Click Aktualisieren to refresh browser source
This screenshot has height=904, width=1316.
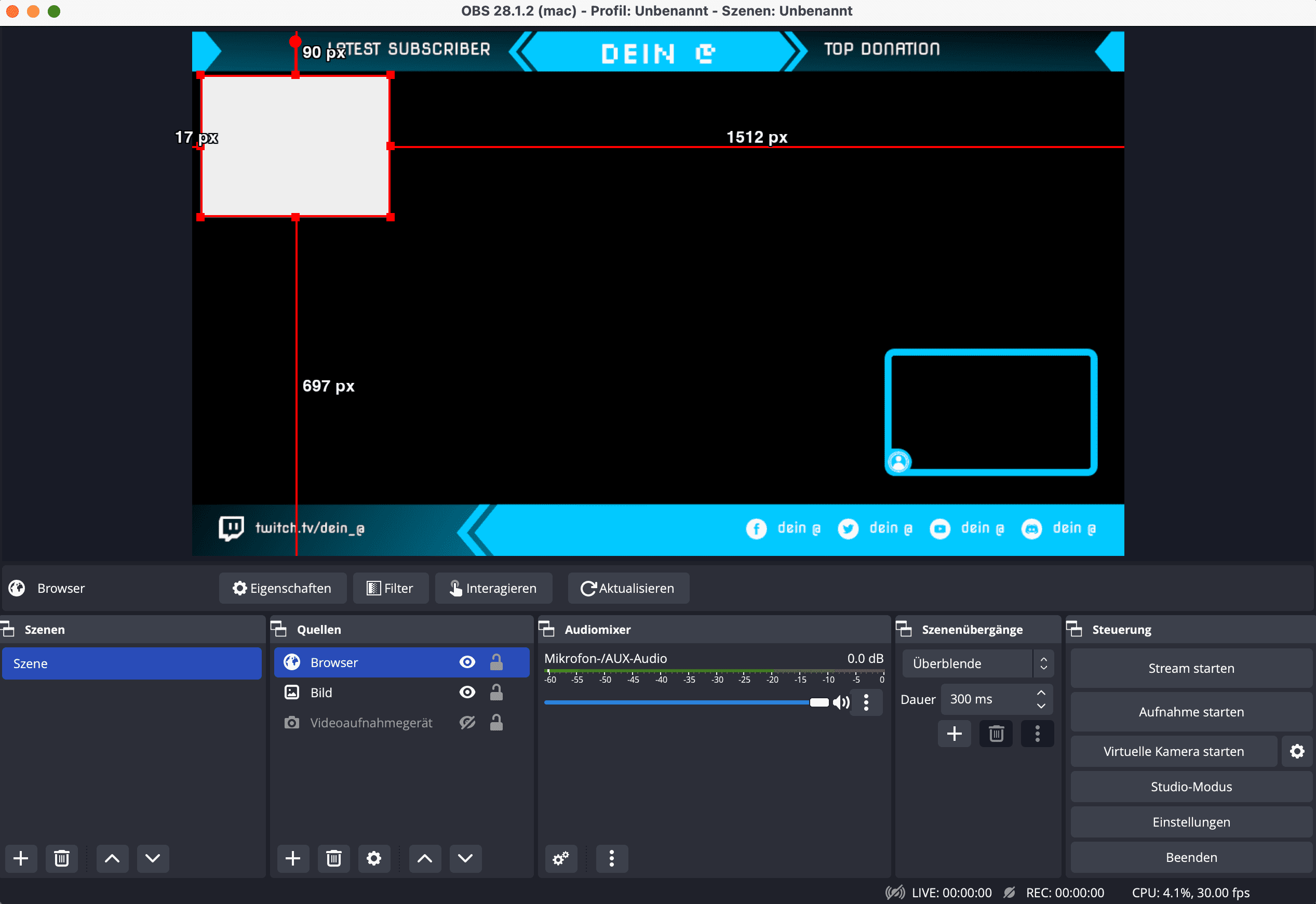point(628,588)
